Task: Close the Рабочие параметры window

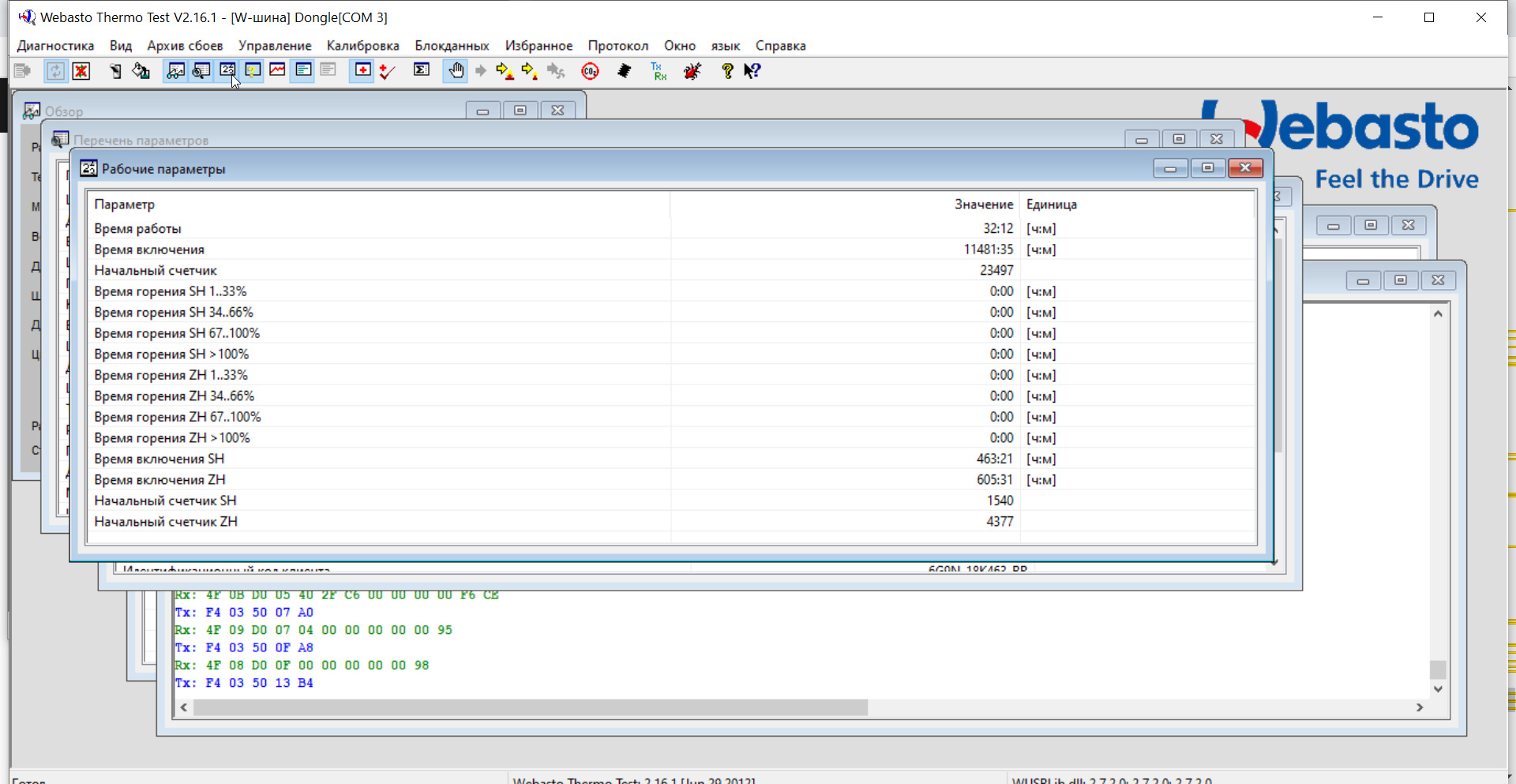Action: (x=1245, y=168)
